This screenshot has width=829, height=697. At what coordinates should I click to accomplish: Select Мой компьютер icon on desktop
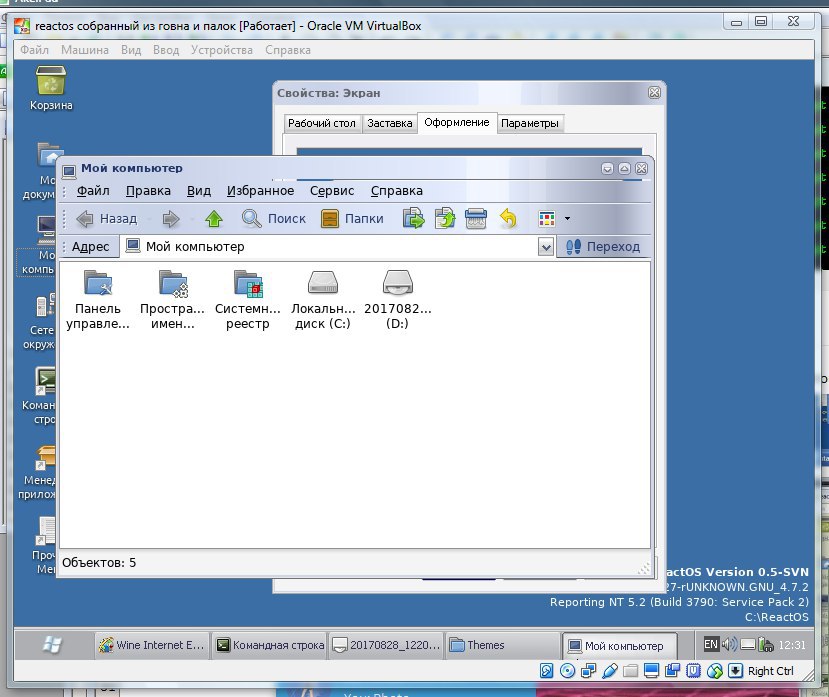coord(38,246)
